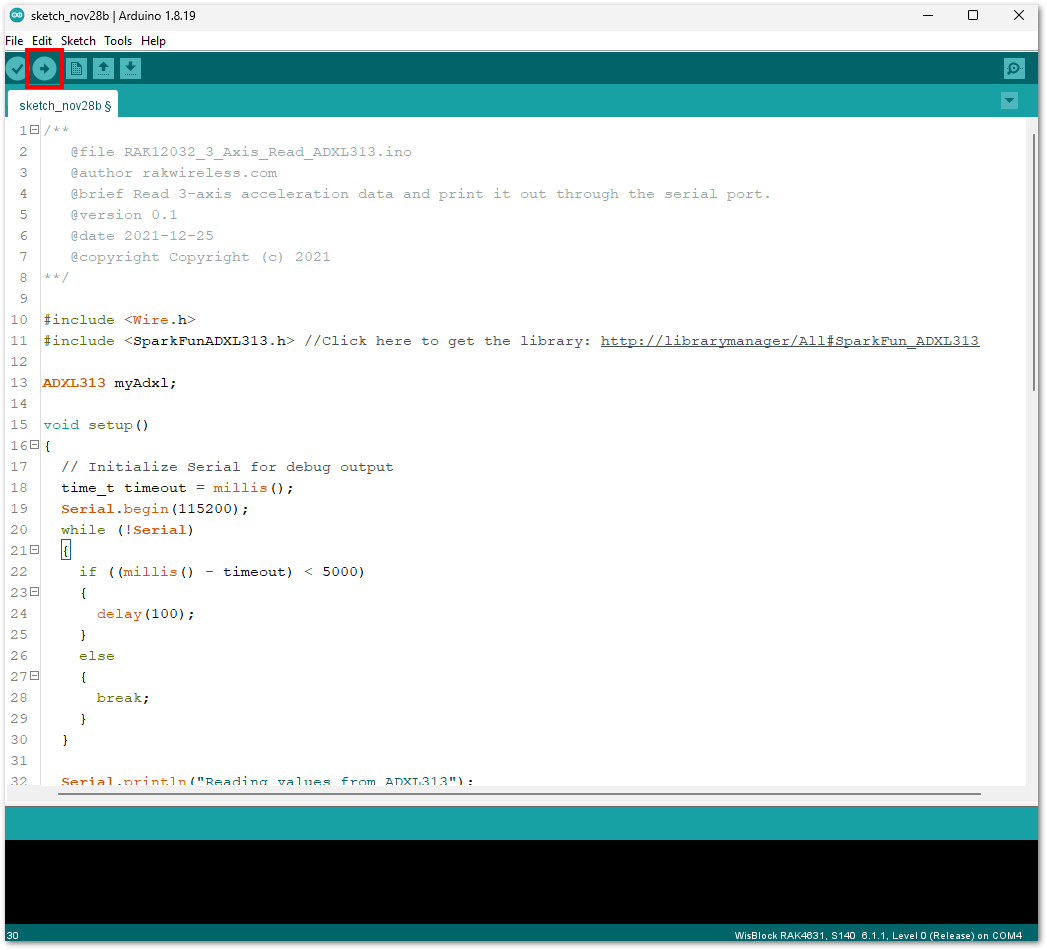Image resolution: width=1047 pixels, height=950 pixels.
Task: Click the Arduino logo in title bar
Action: click(x=17, y=15)
